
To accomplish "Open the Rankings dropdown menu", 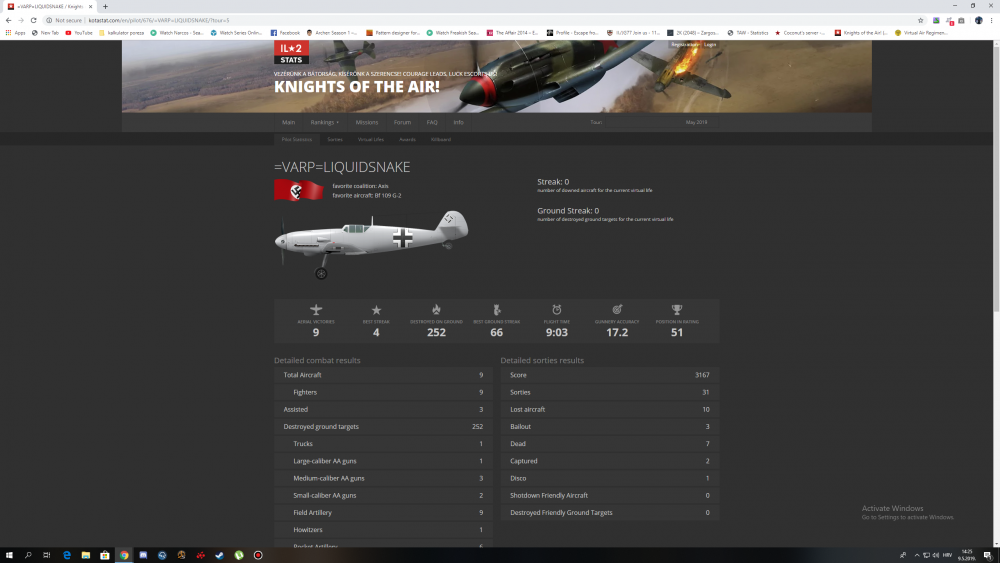I will click(324, 122).
